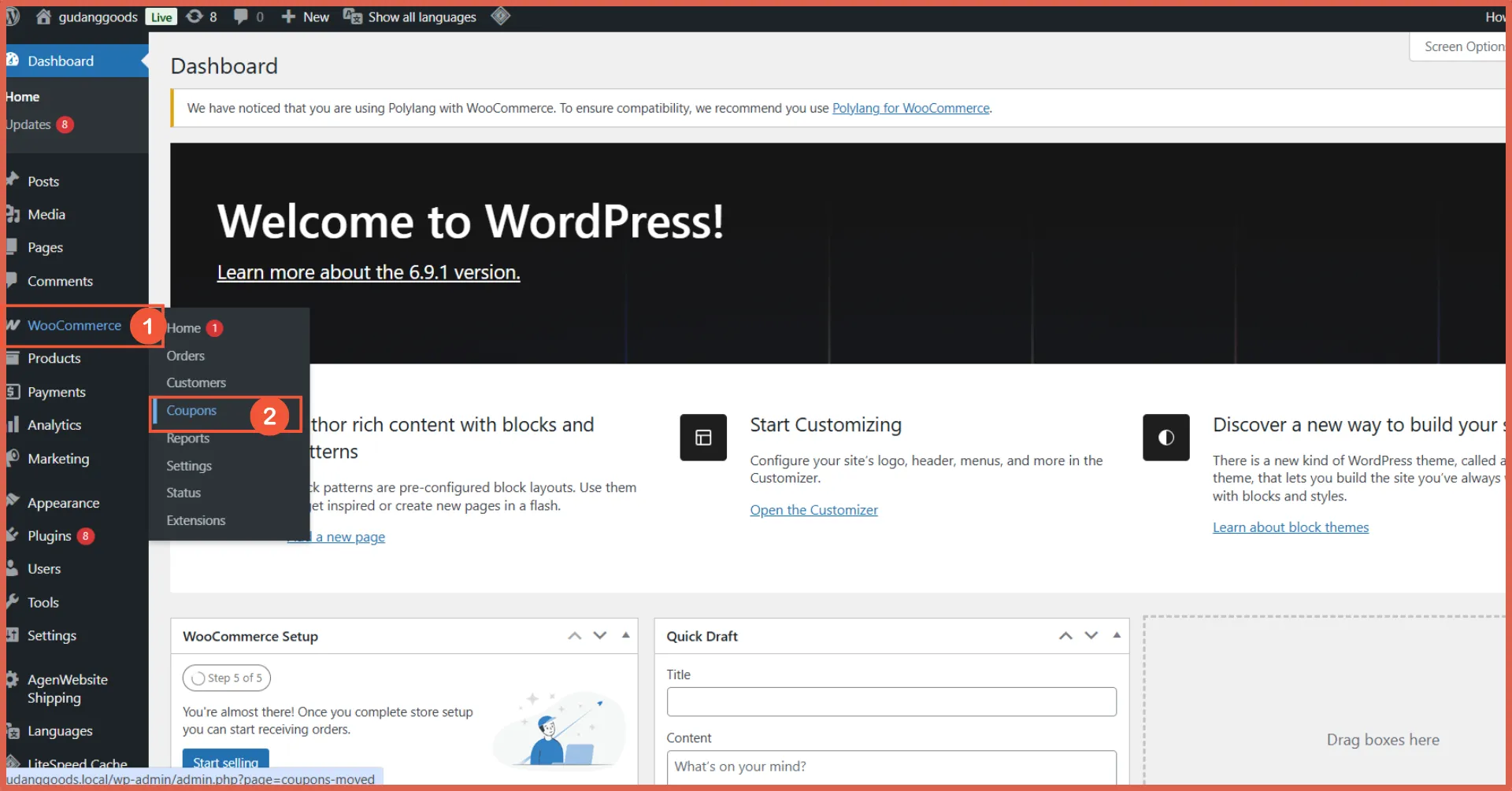Image resolution: width=1512 pixels, height=791 pixels.
Task: Collapse the WooCommerce Setup widget
Action: pos(625,635)
